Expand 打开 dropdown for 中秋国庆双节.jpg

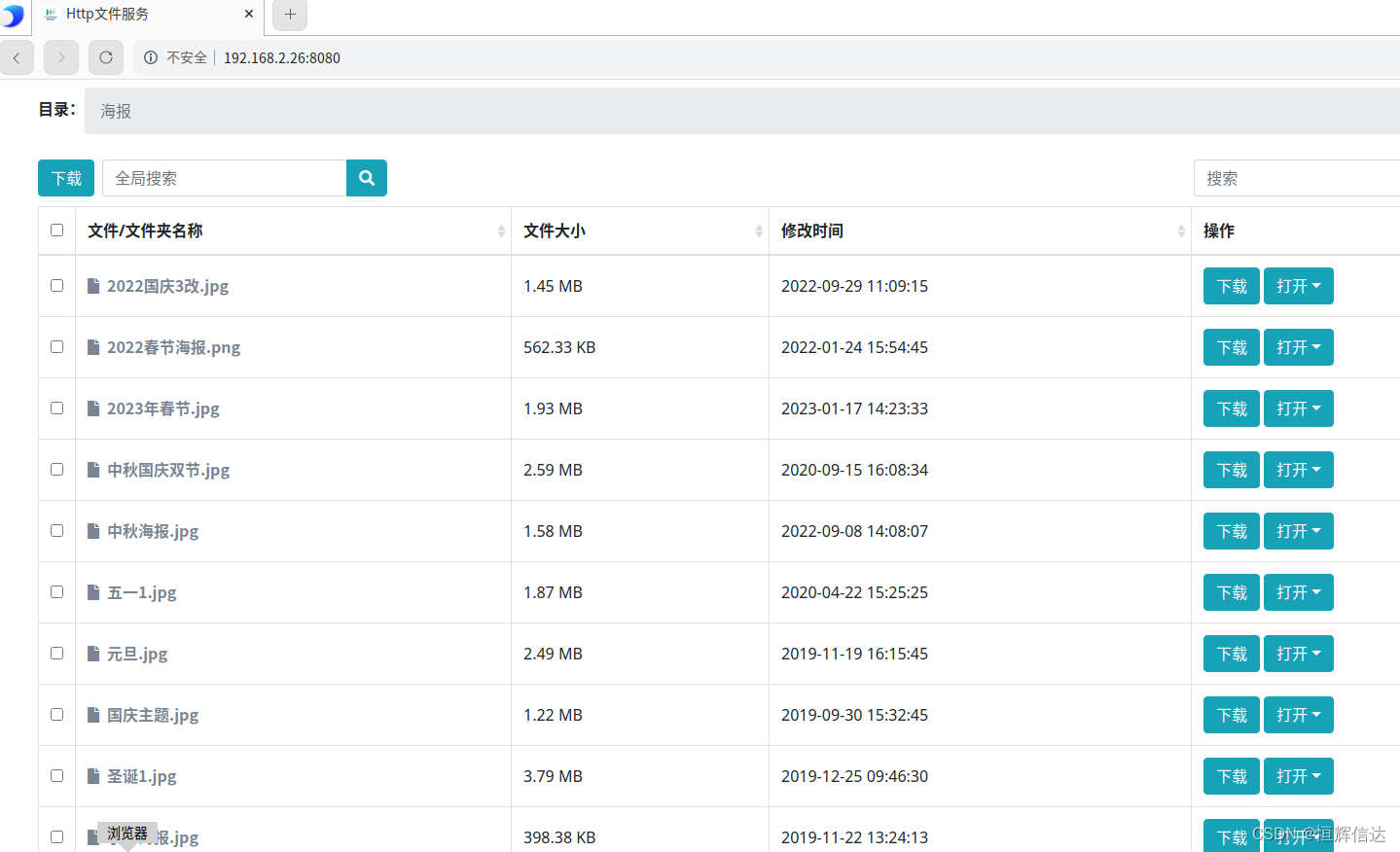(x=1298, y=470)
